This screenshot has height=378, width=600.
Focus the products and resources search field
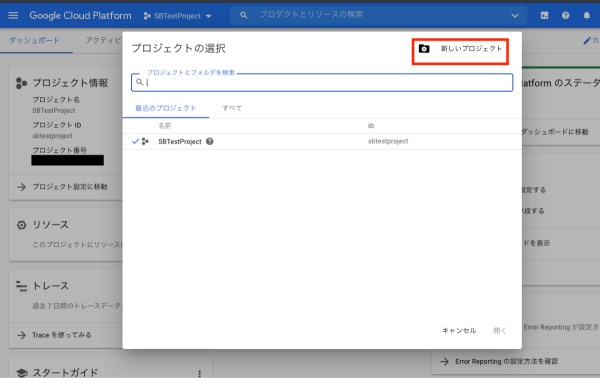(x=379, y=15)
